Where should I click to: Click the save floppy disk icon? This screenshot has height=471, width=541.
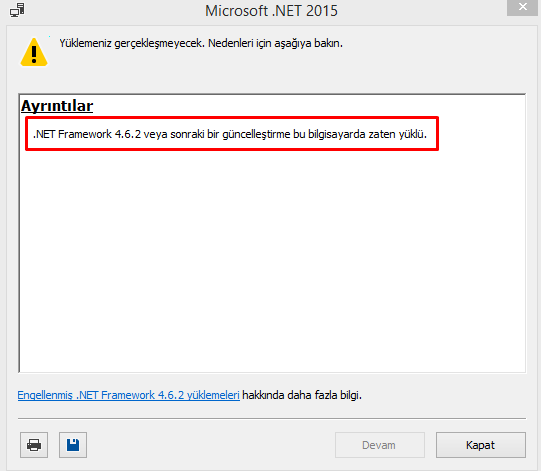tap(73, 445)
